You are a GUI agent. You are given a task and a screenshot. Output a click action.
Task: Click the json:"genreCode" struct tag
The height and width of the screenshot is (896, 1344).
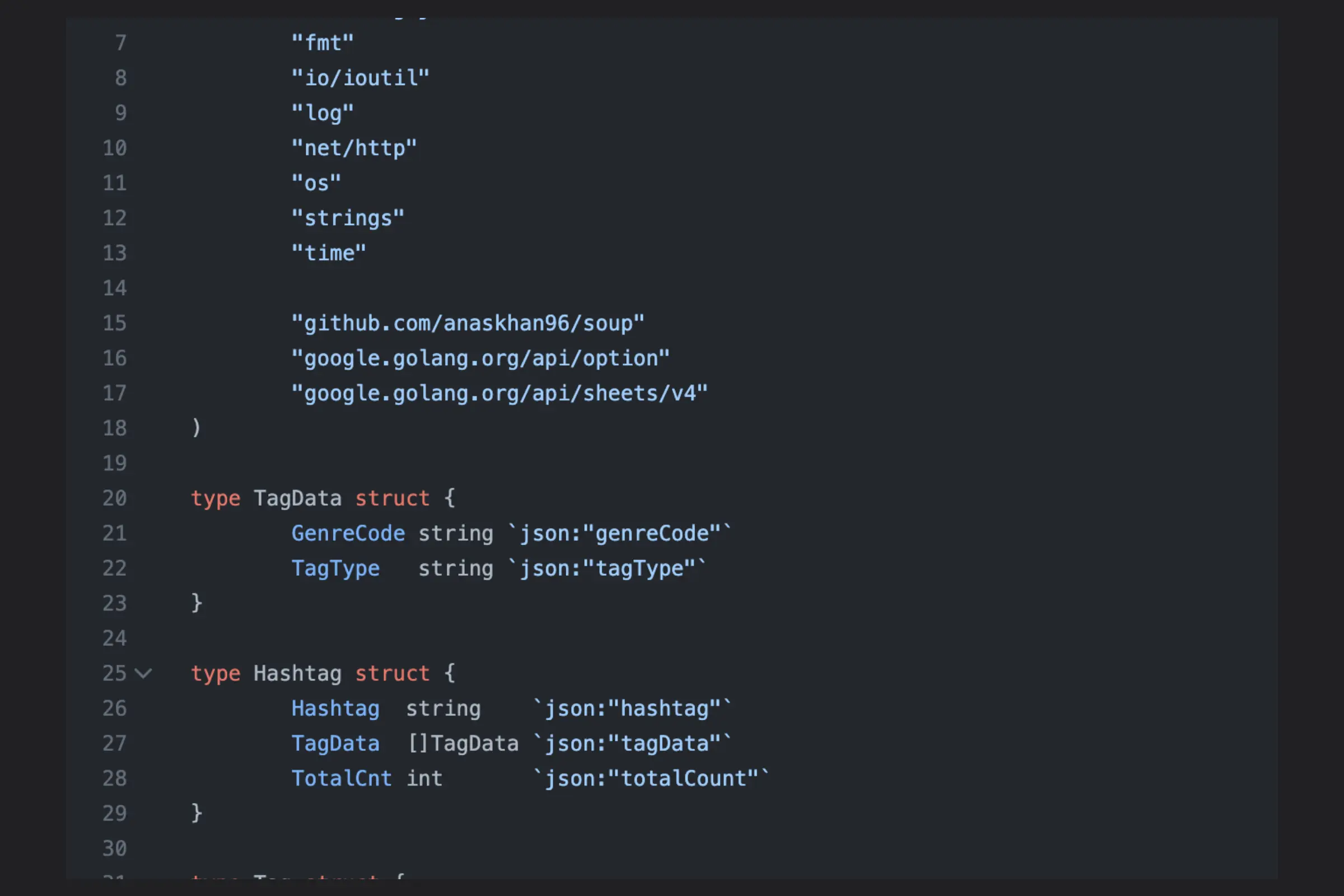pyautogui.click(x=620, y=534)
